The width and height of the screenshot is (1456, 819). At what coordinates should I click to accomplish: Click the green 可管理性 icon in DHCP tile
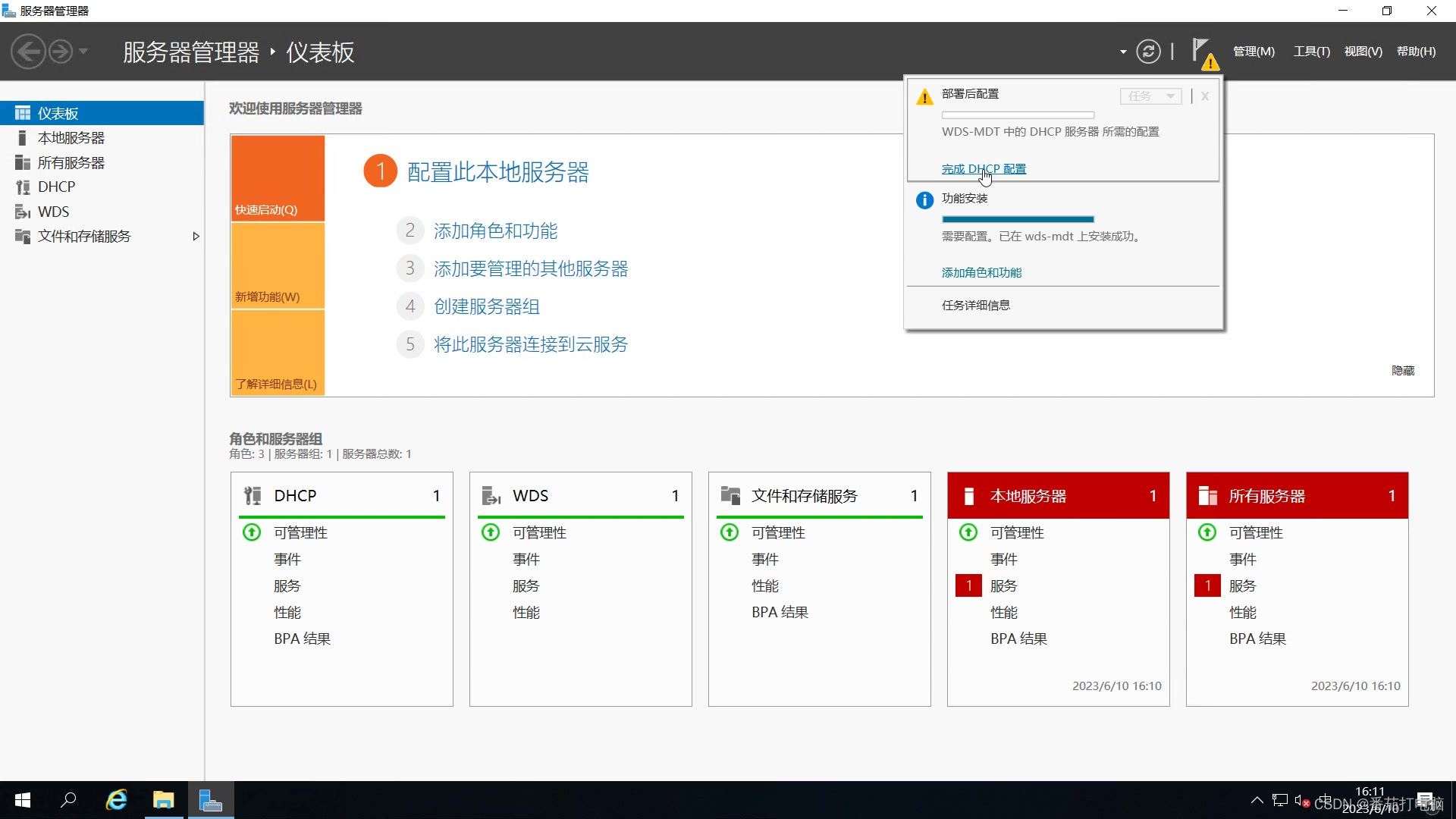(x=252, y=532)
